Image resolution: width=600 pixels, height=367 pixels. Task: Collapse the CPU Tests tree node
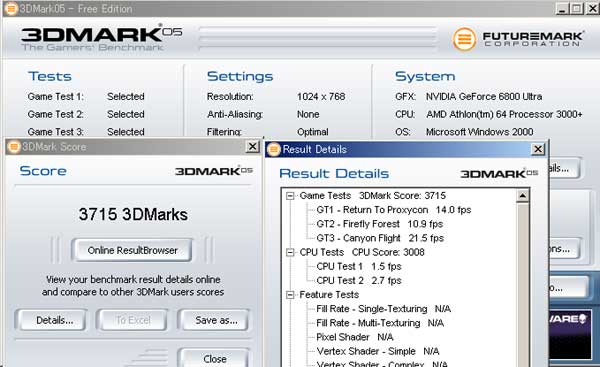click(x=290, y=252)
